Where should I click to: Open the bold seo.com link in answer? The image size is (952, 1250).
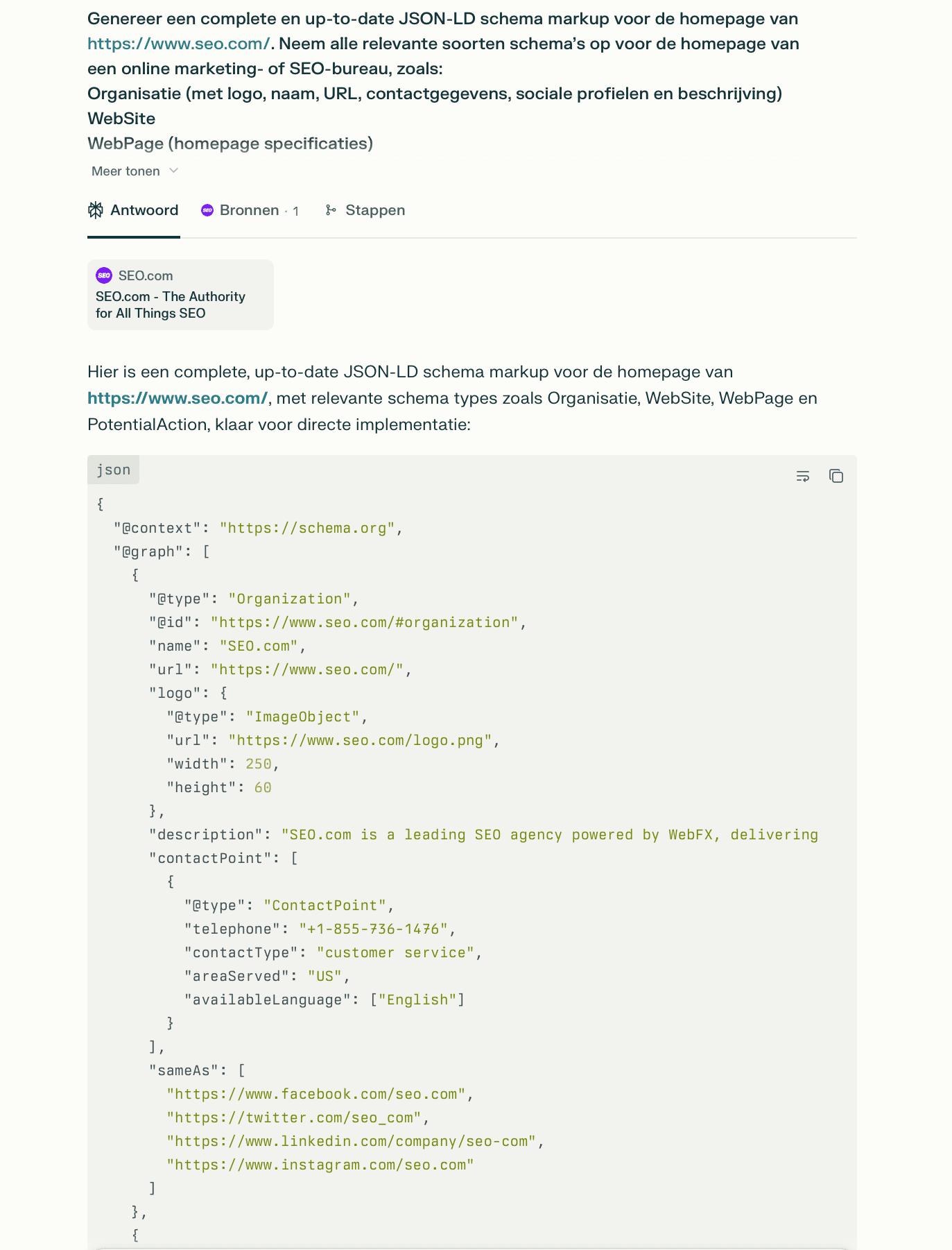pyautogui.click(x=178, y=398)
